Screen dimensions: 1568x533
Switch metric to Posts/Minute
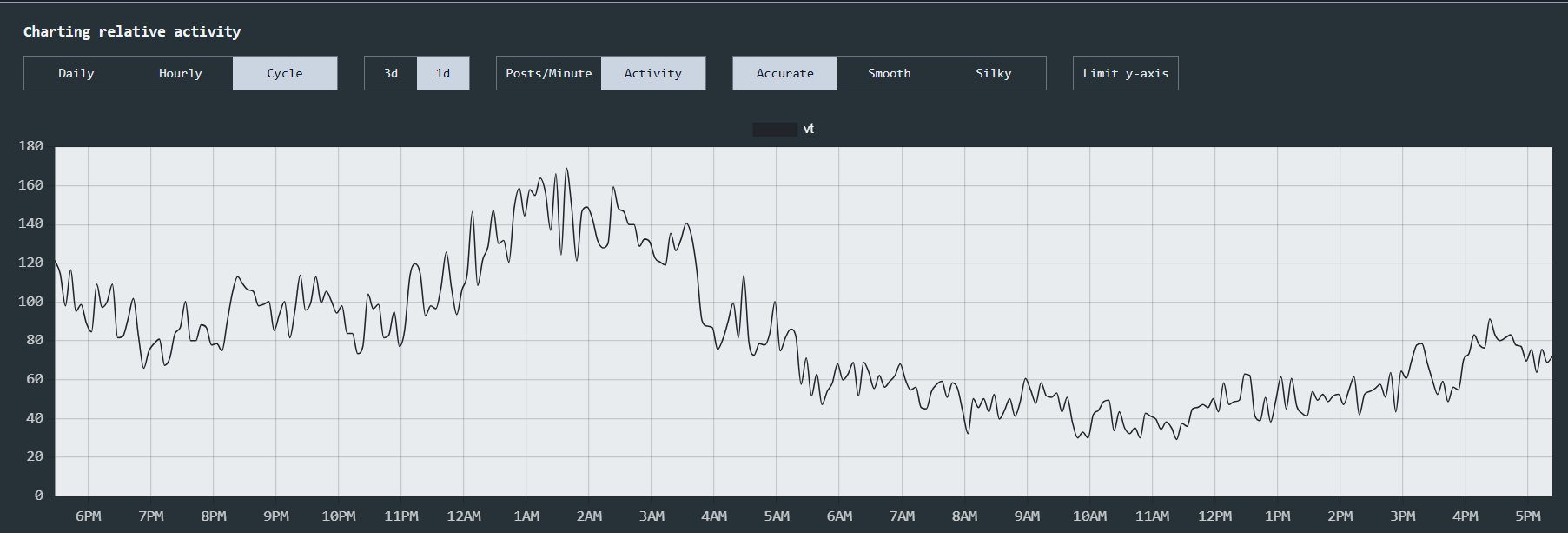pos(549,73)
